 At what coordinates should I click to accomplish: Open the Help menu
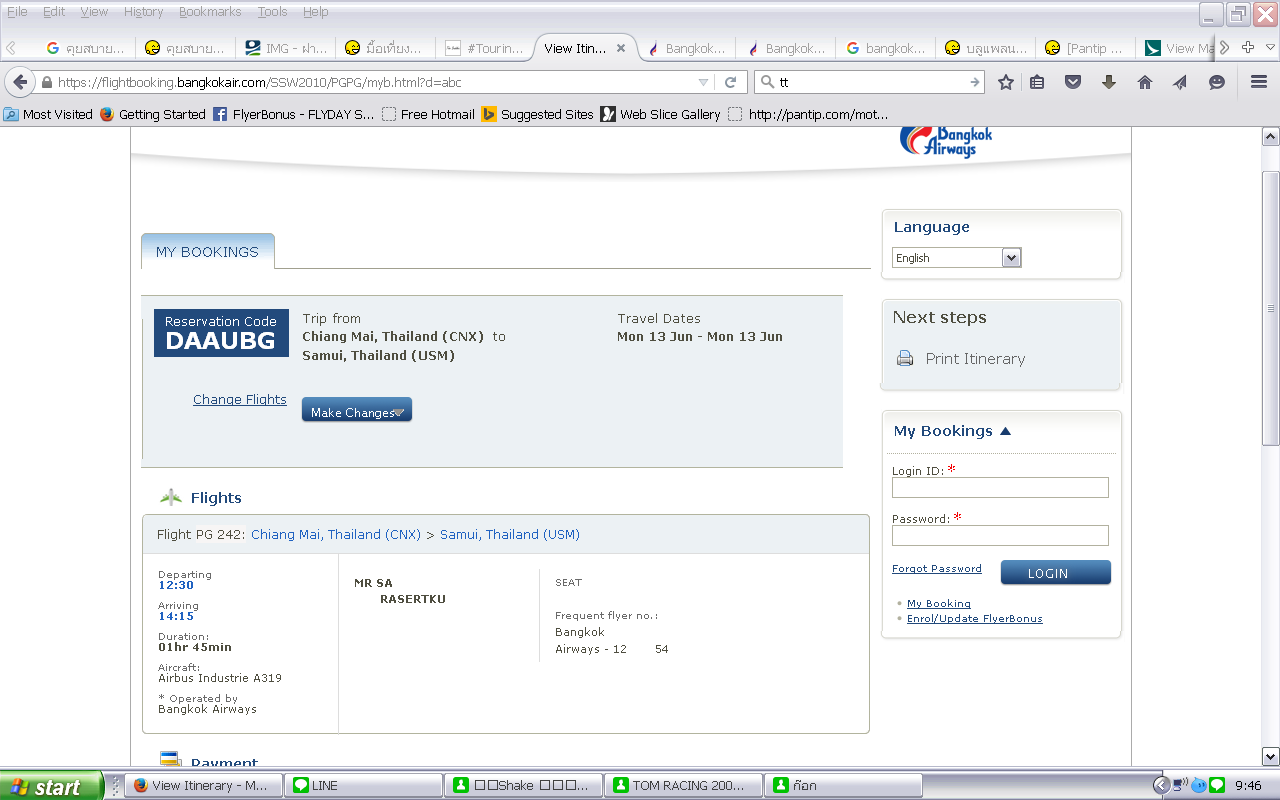(x=315, y=12)
